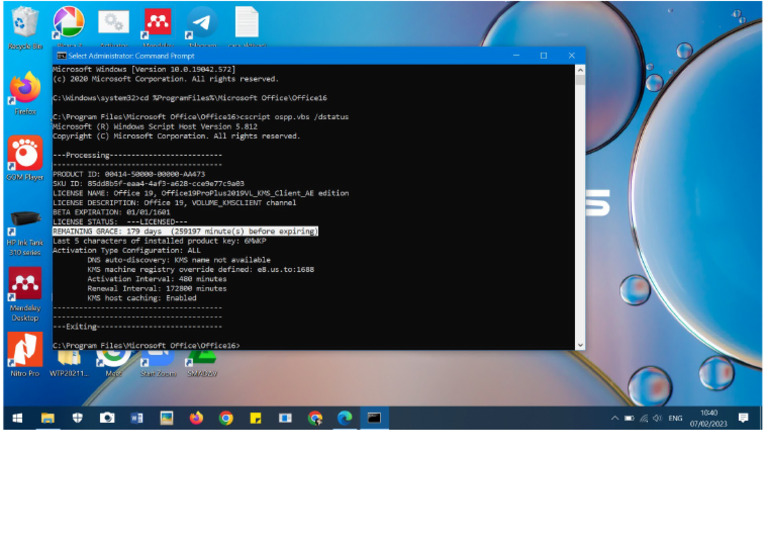
Task: Click the Last 5 characters product key line
Action: point(159,241)
